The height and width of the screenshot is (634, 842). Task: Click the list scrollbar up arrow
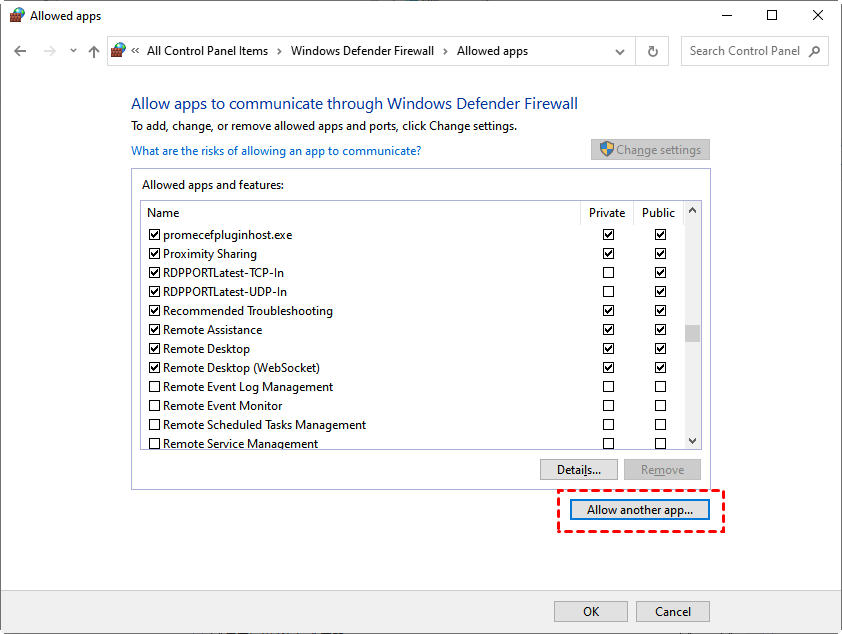tap(693, 210)
